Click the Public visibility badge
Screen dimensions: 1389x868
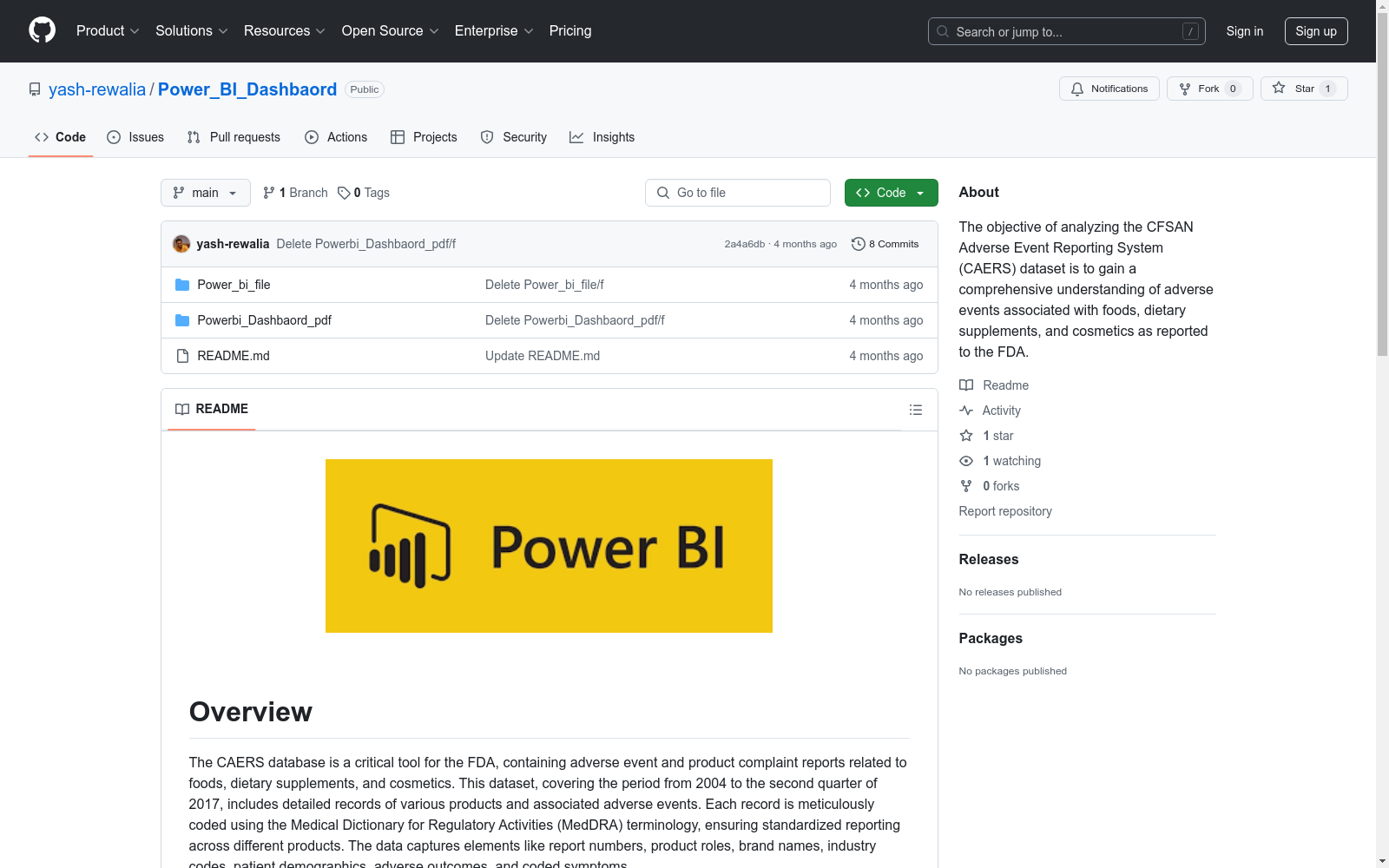(365, 89)
